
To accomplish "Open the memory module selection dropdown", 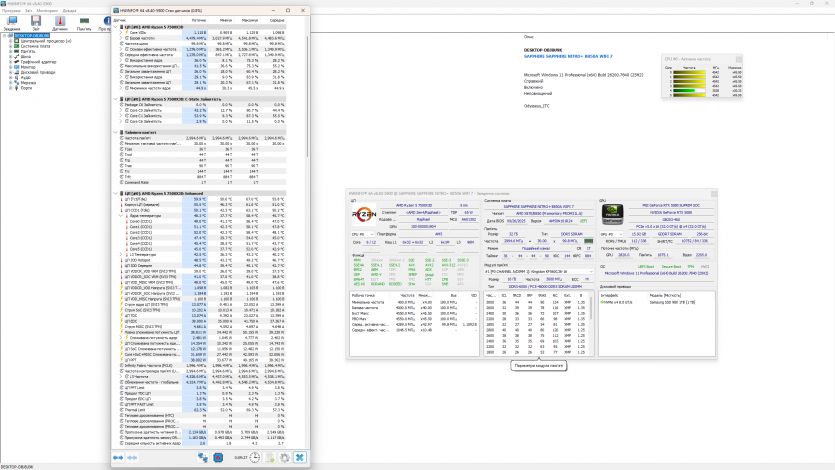I will point(540,271).
